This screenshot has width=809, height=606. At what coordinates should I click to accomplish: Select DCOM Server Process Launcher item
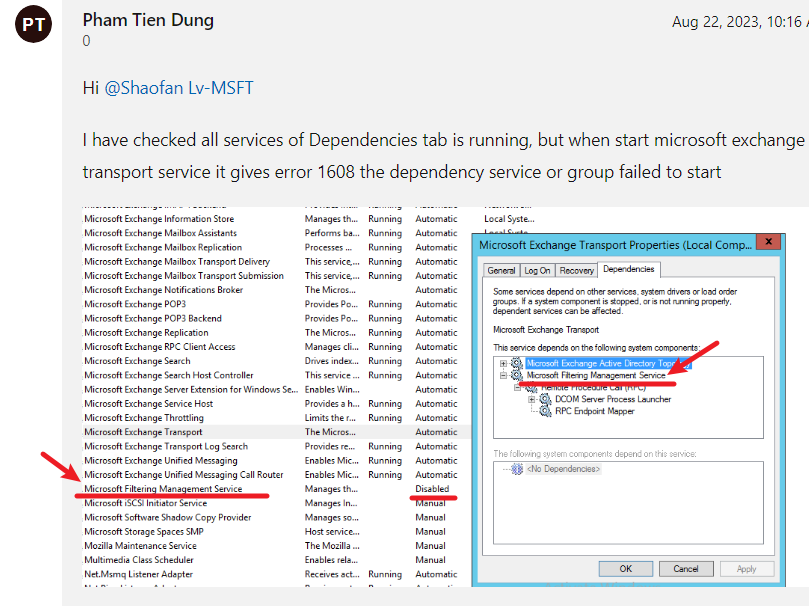point(613,399)
